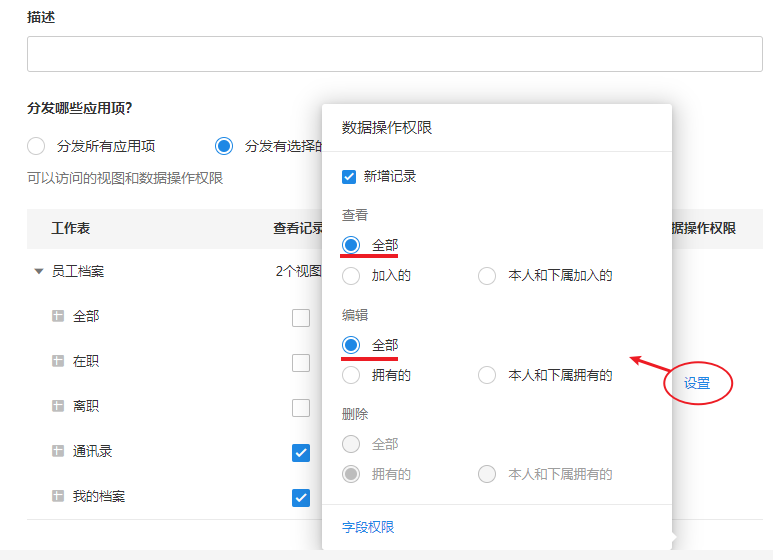Click into the 描述 text field
This screenshot has height=560, width=773.
pyautogui.click(x=394, y=54)
